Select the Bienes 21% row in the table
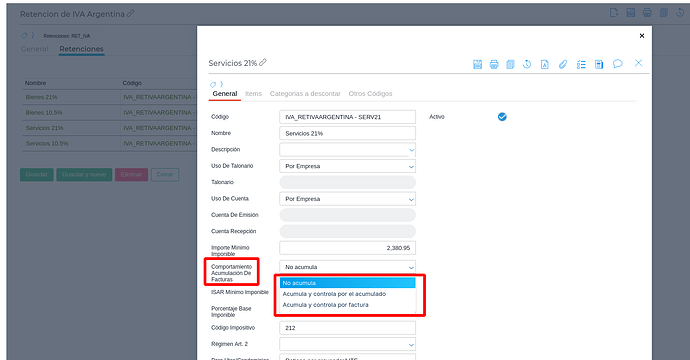The height and width of the screenshot is (360, 690). (110, 97)
